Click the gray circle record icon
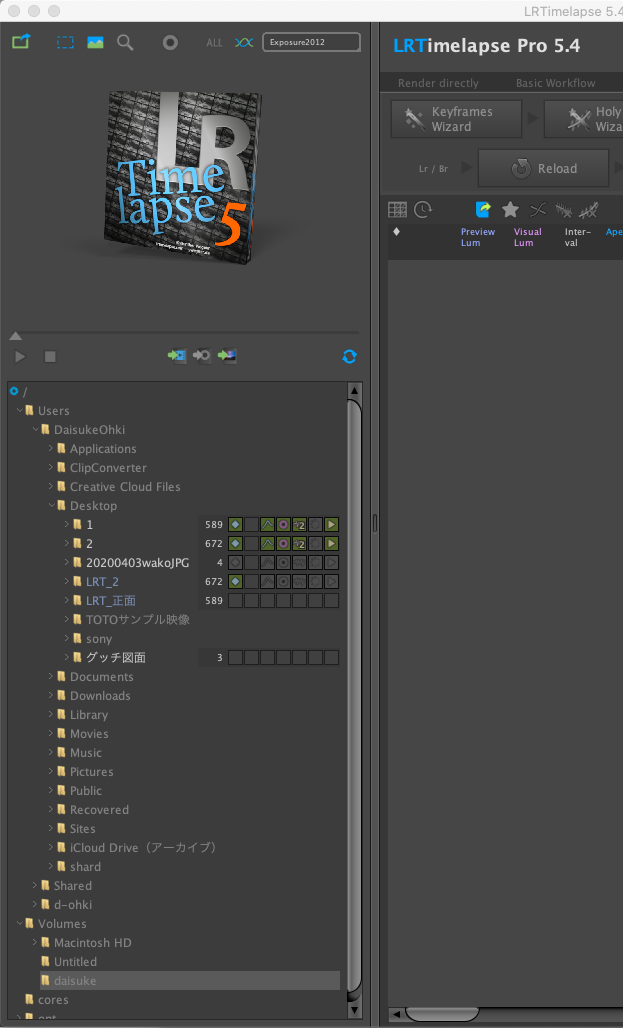The width and height of the screenshot is (623, 1028). [170, 43]
